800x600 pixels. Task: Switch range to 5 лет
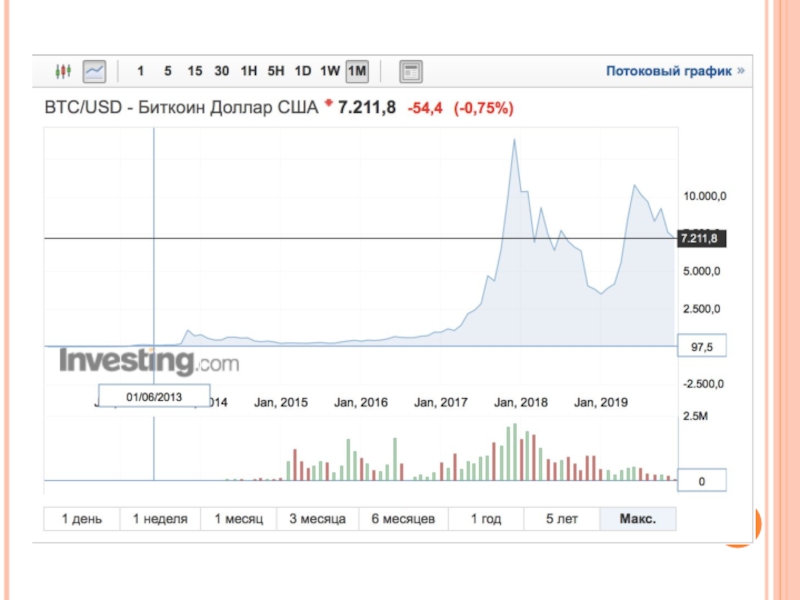(x=563, y=519)
